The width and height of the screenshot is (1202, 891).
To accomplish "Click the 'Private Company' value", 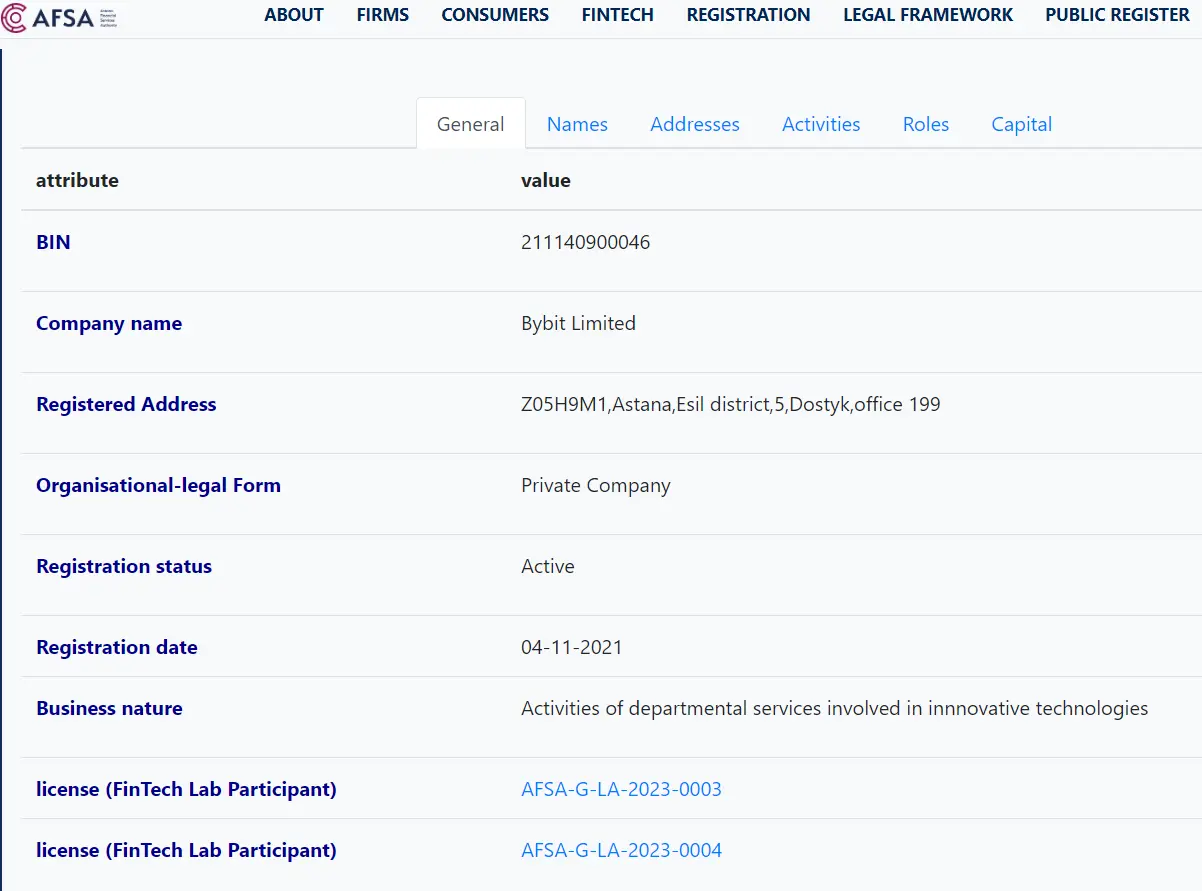I will point(596,485).
